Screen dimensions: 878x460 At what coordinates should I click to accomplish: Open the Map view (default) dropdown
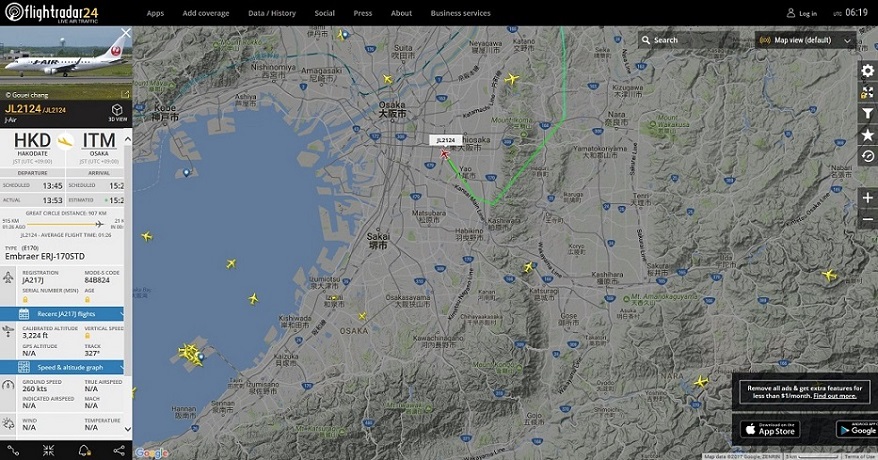coord(805,40)
